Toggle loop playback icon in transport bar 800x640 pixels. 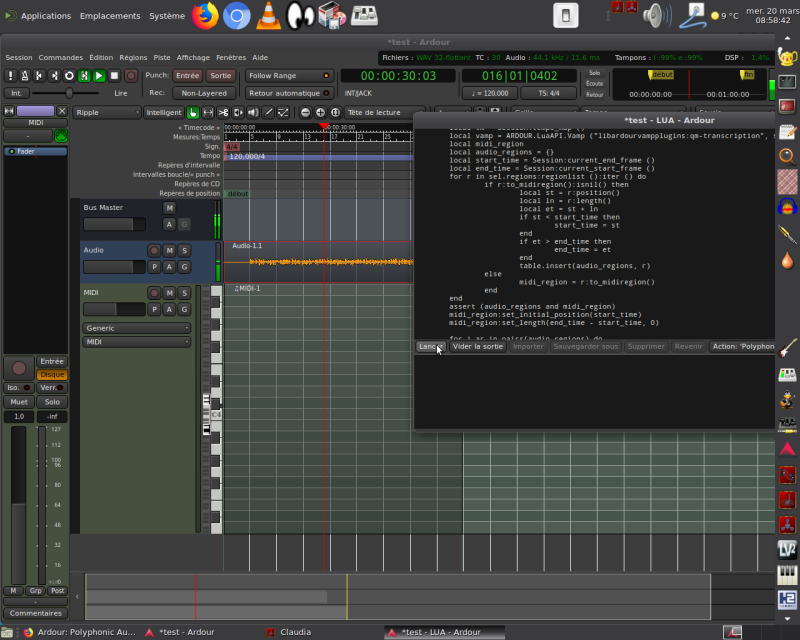tap(69, 76)
